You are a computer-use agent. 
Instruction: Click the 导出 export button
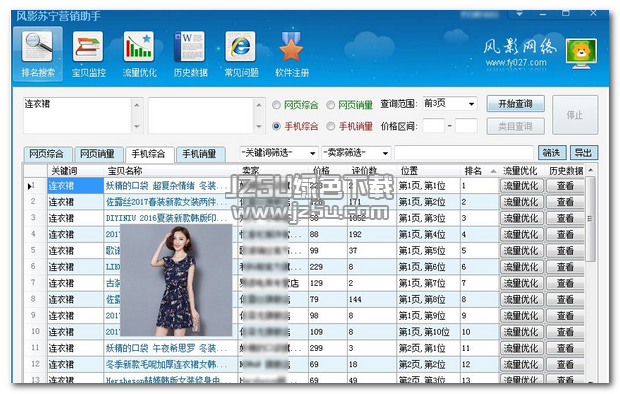[583, 153]
